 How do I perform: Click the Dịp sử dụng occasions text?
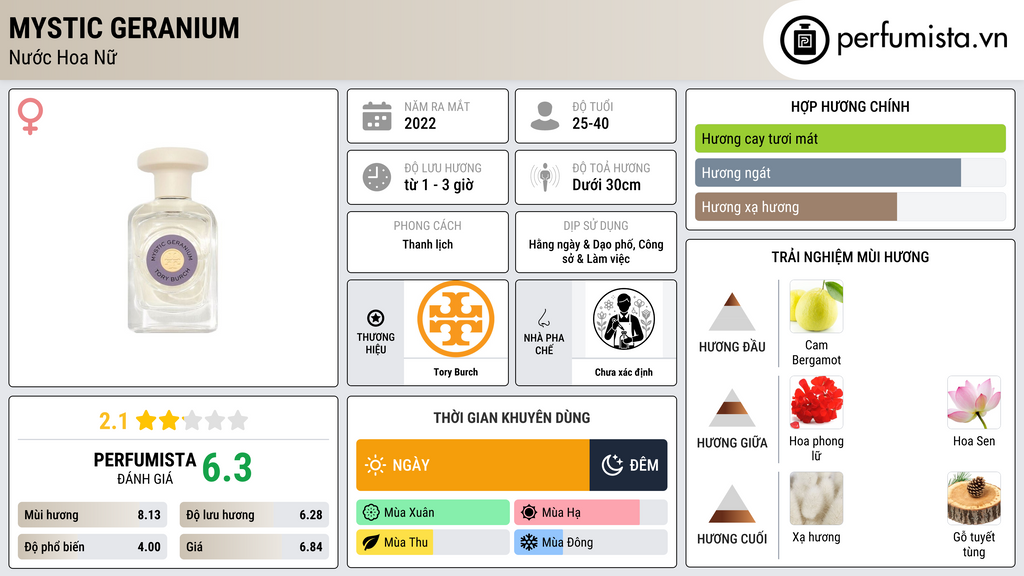pos(596,251)
